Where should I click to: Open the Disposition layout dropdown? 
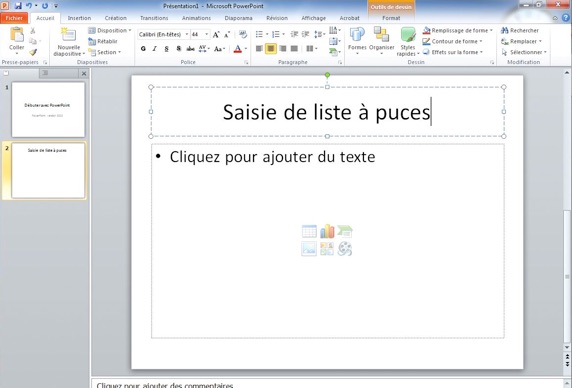(110, 31)
